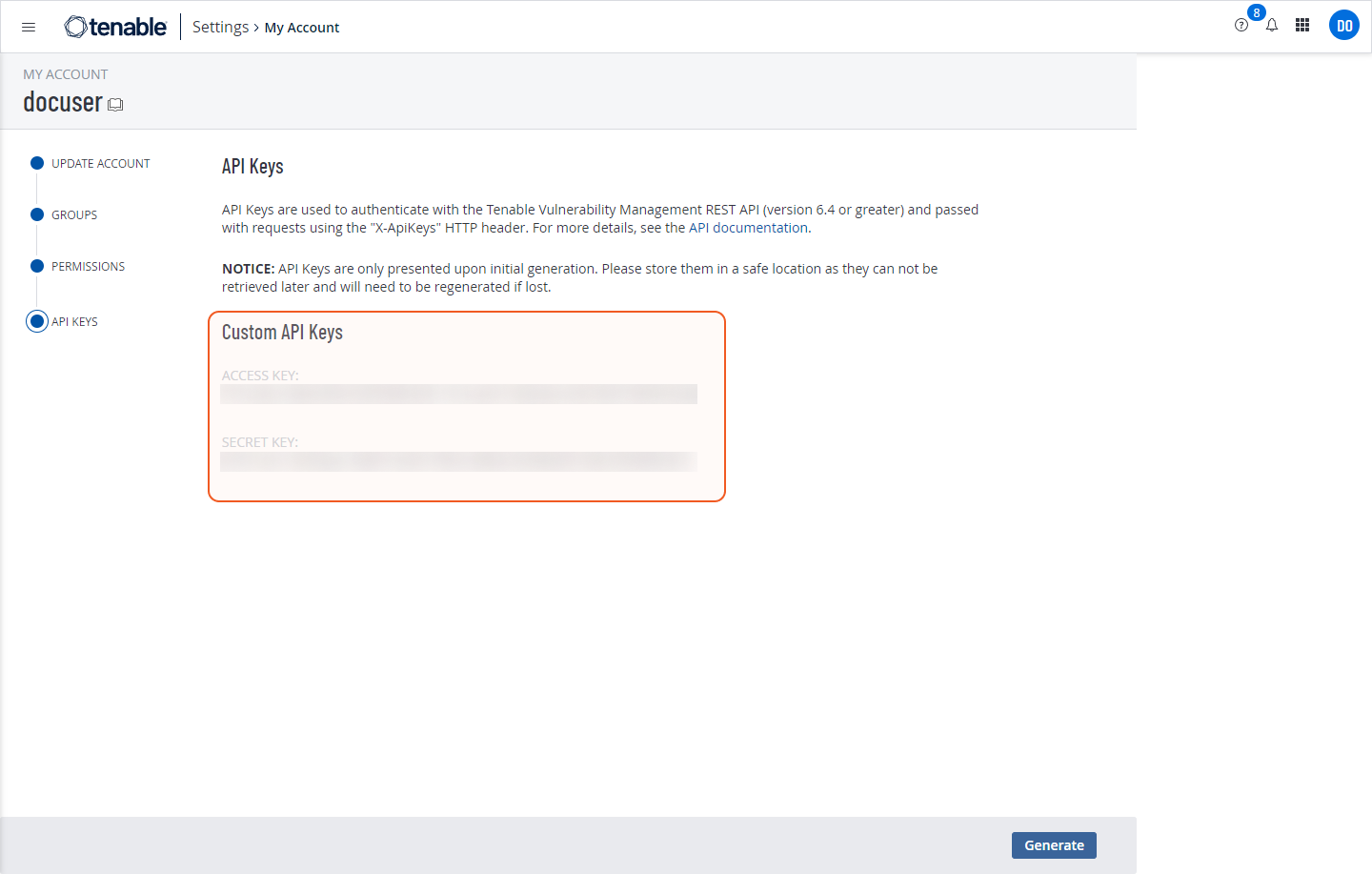The height and width of the screenshot is (874, 1372).
Task: Switch to the Update Account section
Action: pyautogui.click(x=100, y=164)
